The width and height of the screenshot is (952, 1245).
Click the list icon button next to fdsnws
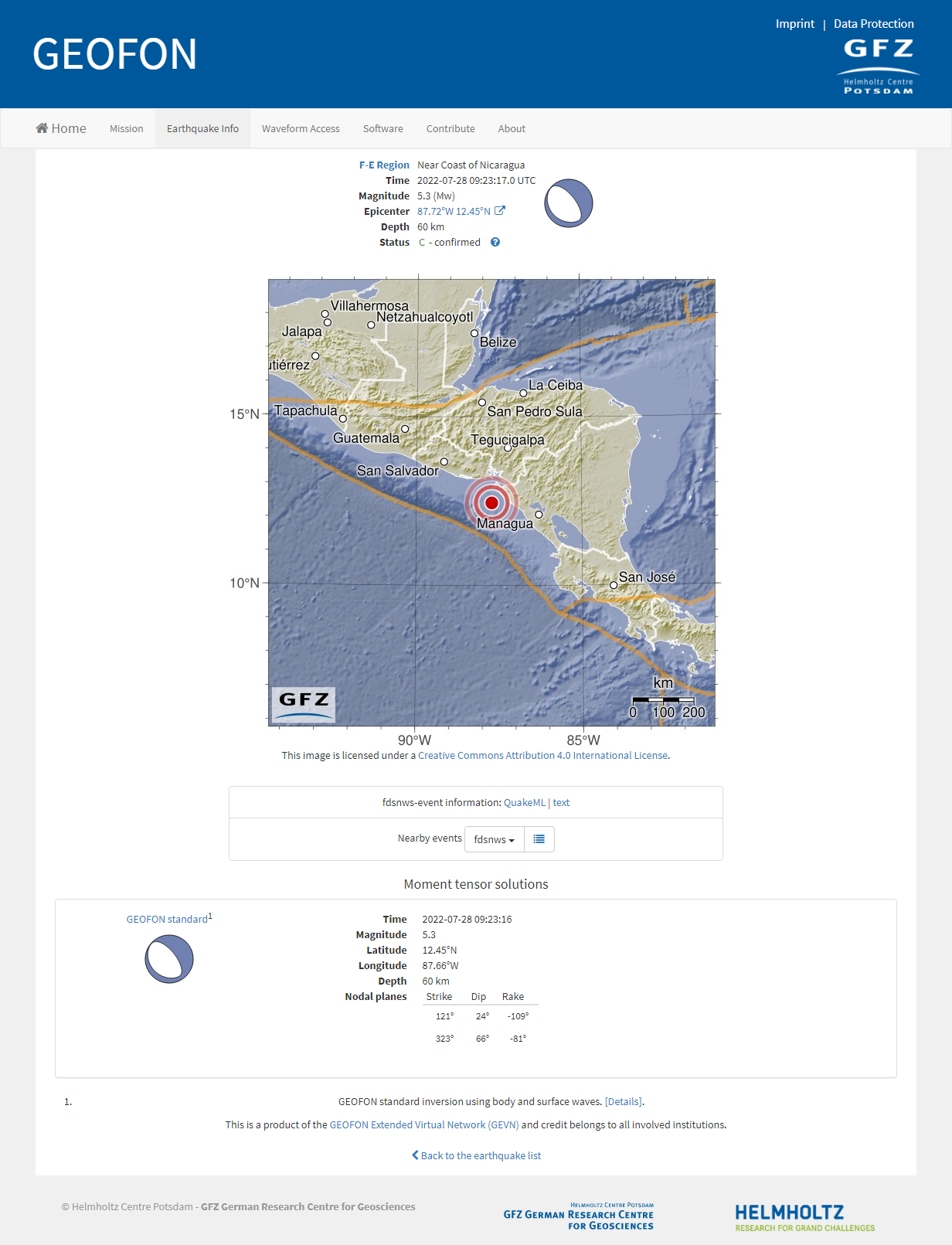pos(539,839)
